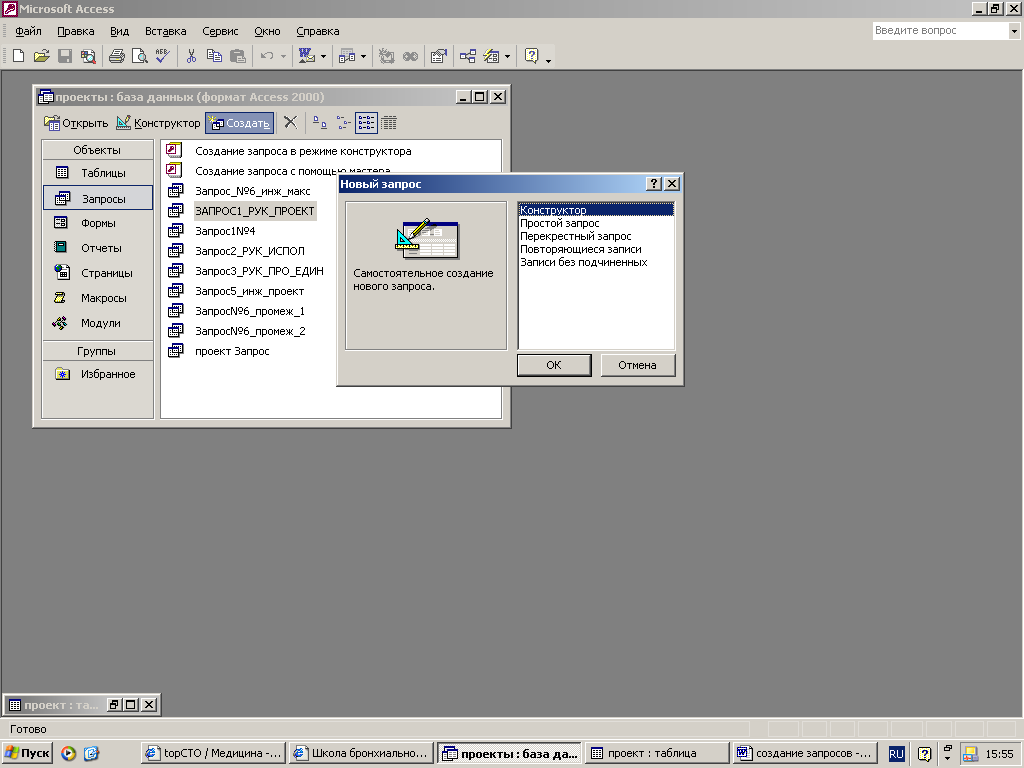Image resolution: width=1024 pixels, height=768 pixels.
Task: Switch to Details view in database window
Action: [389, 122]
